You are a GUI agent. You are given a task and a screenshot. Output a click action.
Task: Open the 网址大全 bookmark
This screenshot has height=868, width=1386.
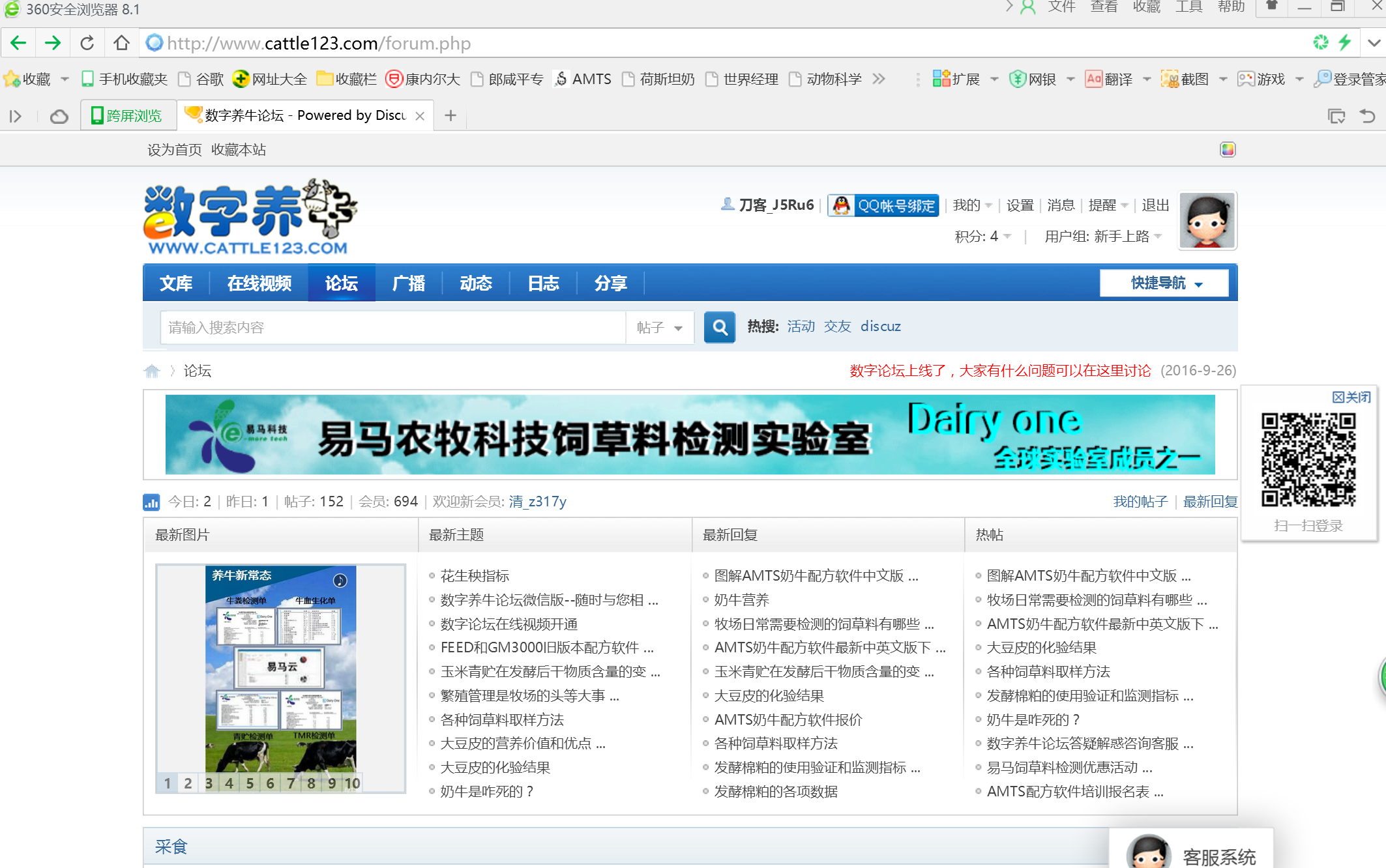[x=270, y=80]
